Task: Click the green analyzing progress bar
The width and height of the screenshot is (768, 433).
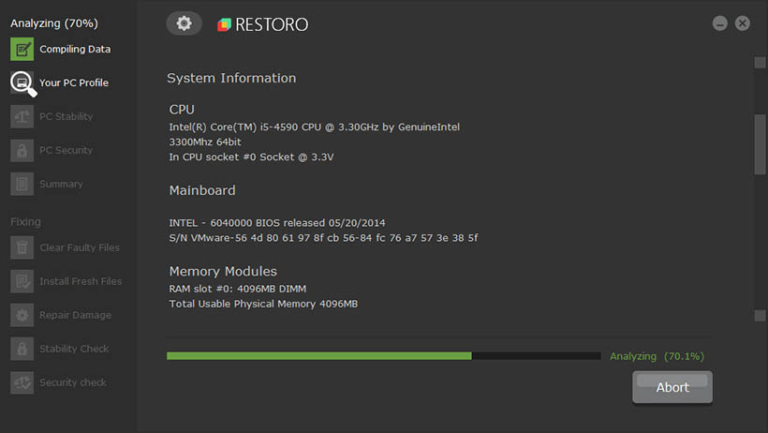Action: [x=318, y=356]
